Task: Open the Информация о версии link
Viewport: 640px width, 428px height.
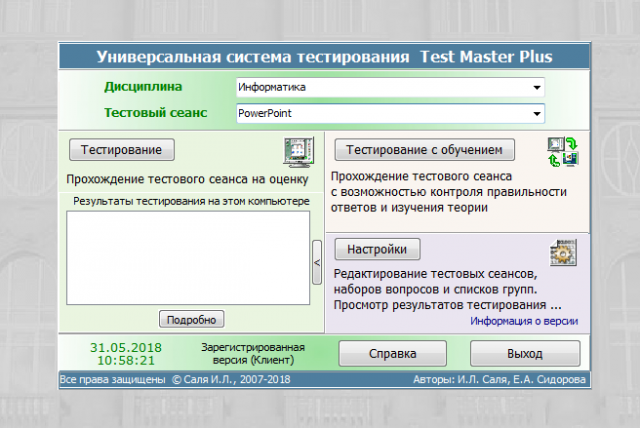Action: pyautogui.click(x=524, y=321)
